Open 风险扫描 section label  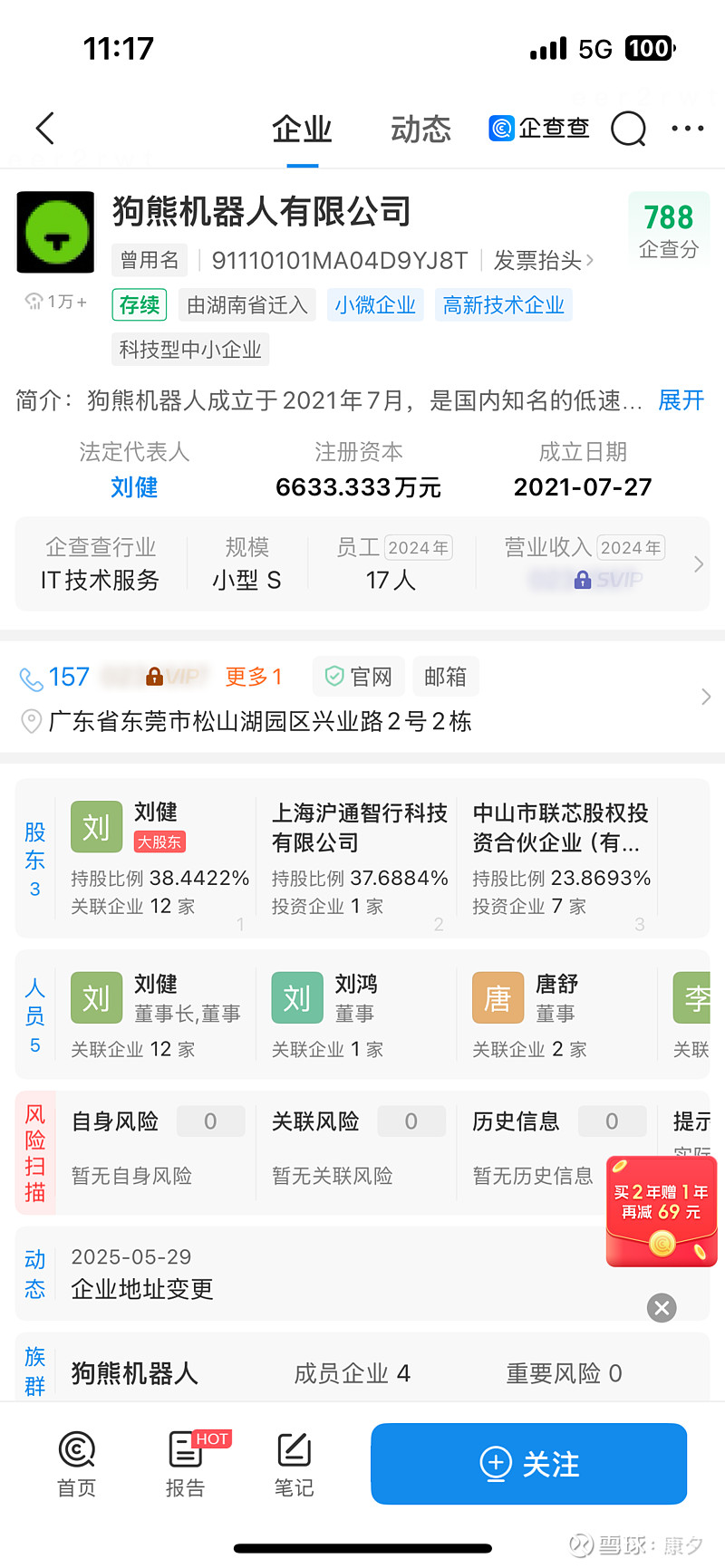[x=35, y=1152]
